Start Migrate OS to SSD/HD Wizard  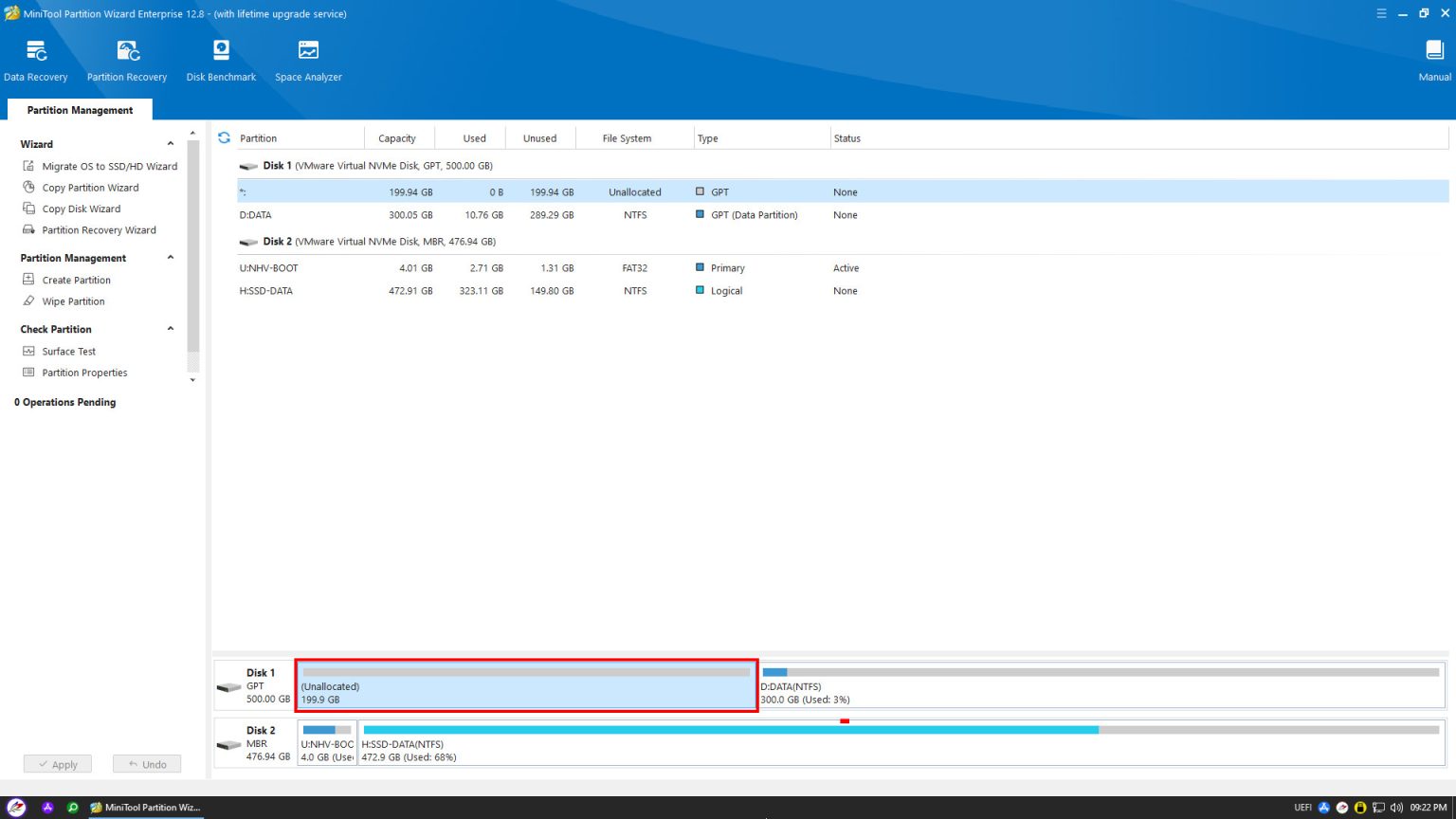coord(108,166)
